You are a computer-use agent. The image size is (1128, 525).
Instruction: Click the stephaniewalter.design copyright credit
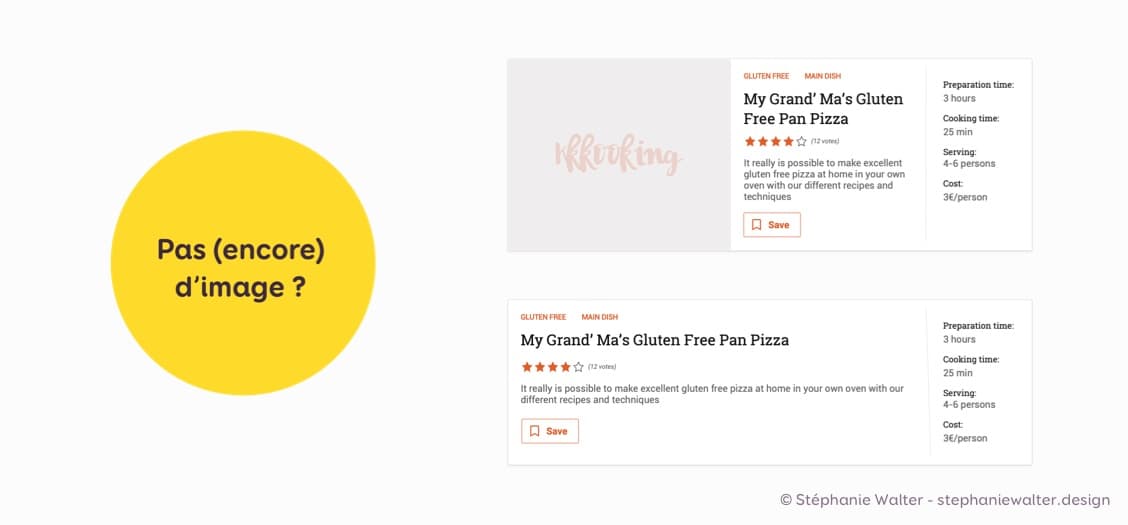pos(944,499)
